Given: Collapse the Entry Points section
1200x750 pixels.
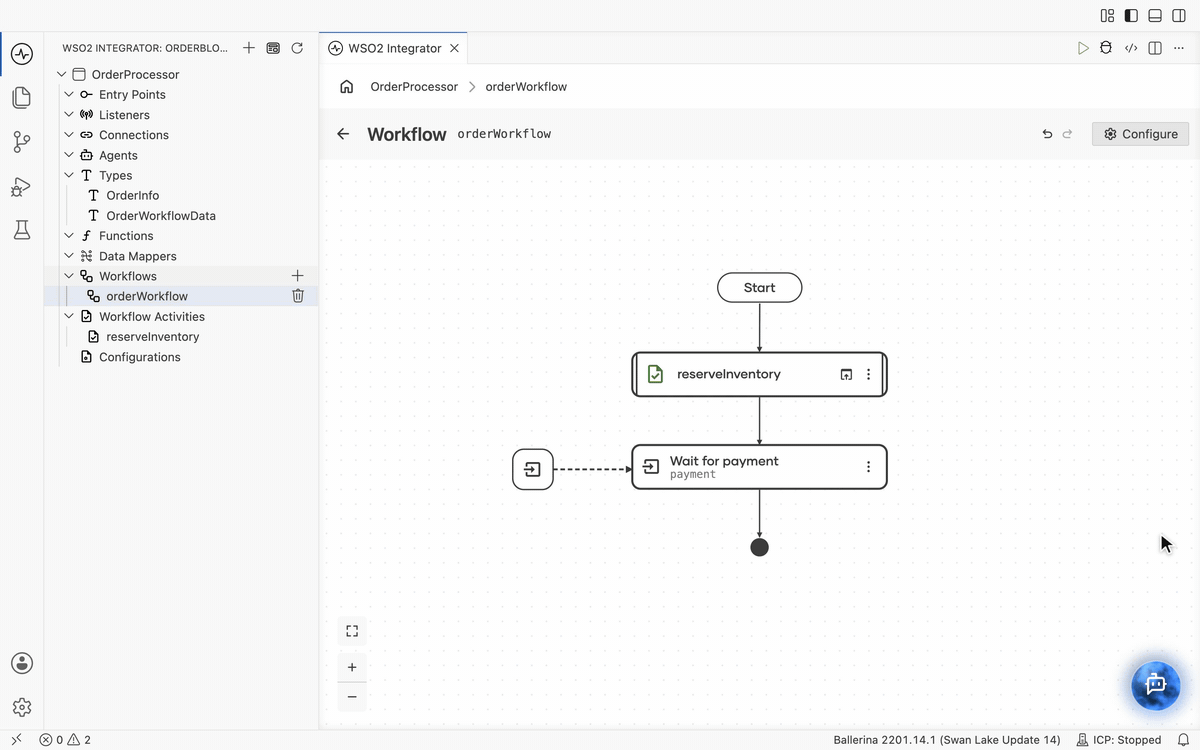Looking at the screenshot, I should (69, 94).
